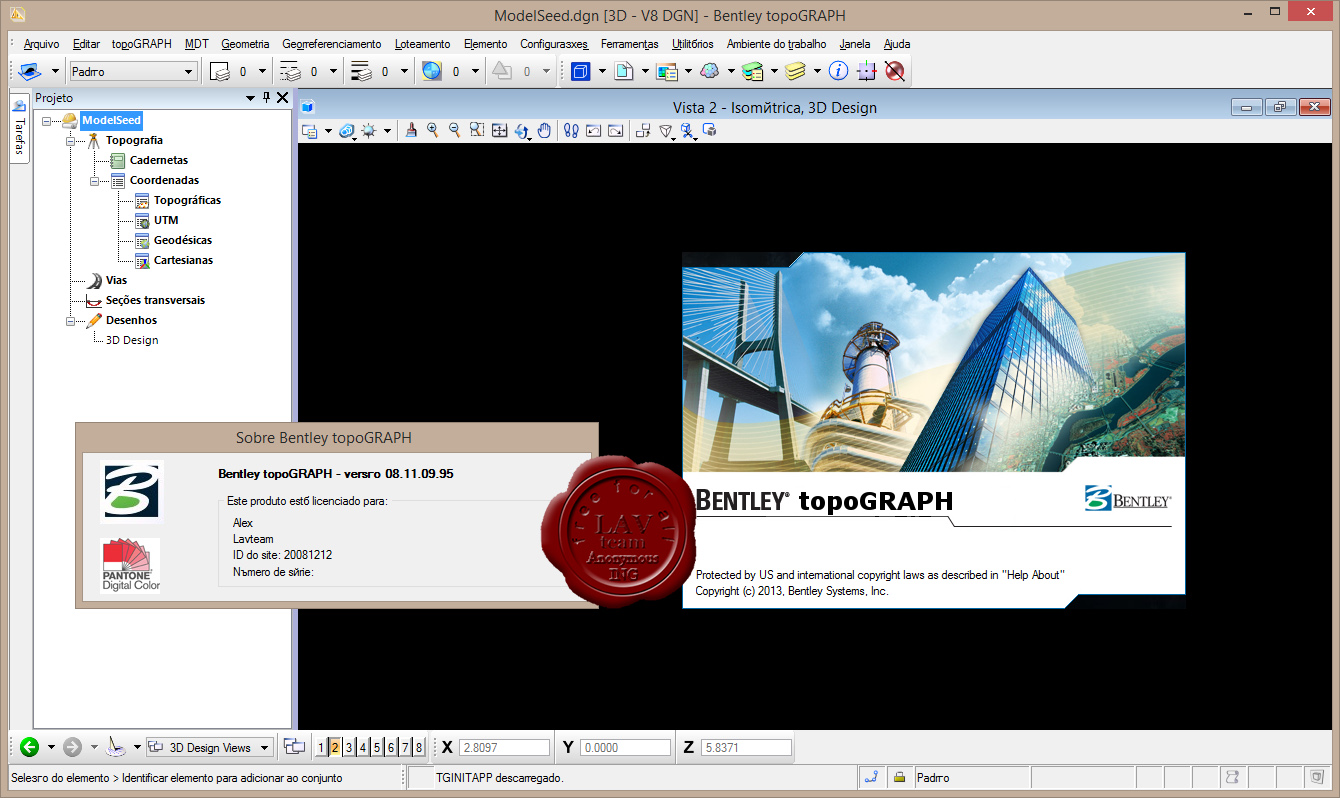1340x798 pixels.
Task: Select the Rotate View tool
Action: click(x=522, y=131)
